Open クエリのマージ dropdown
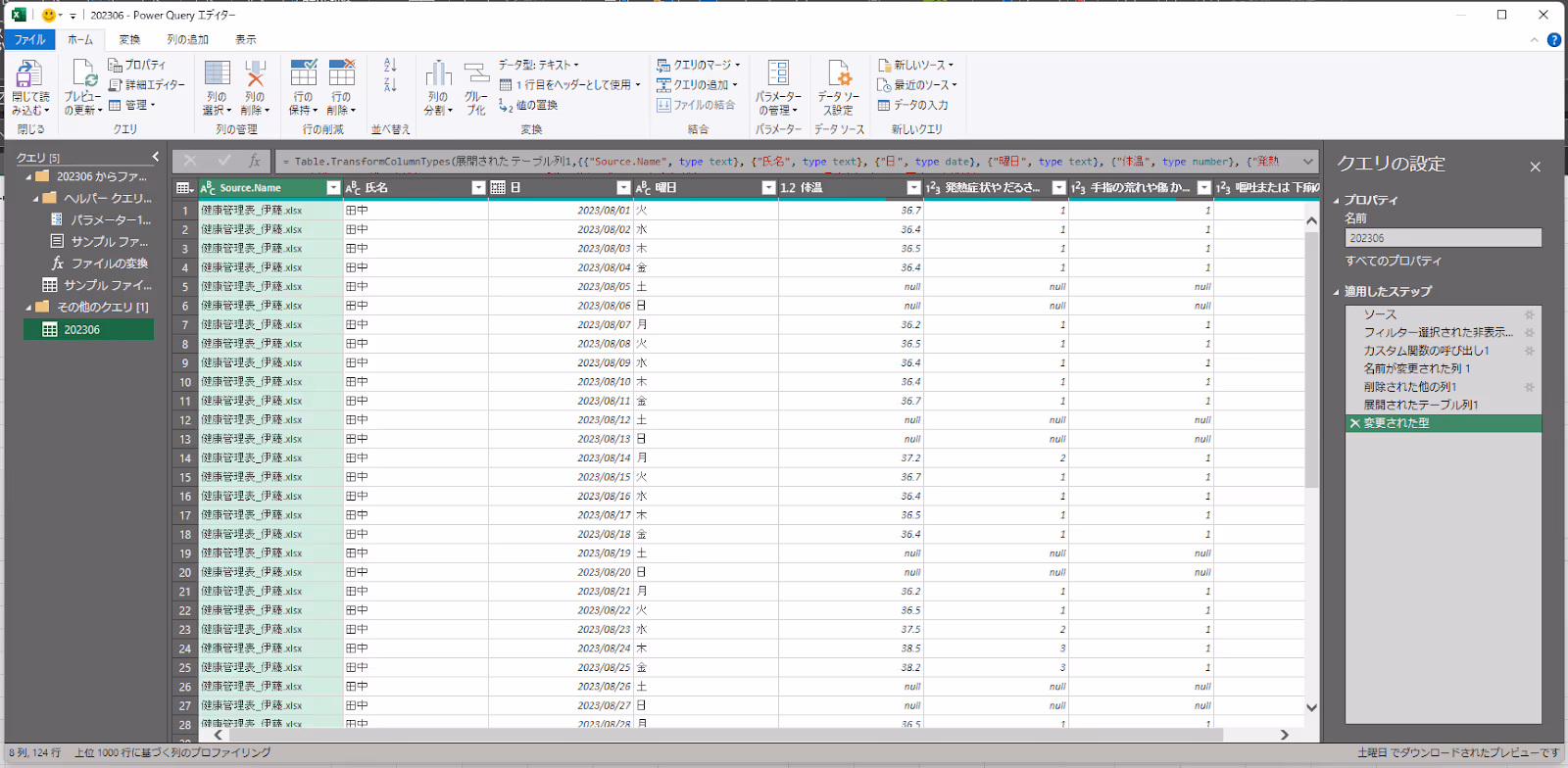 699,65
